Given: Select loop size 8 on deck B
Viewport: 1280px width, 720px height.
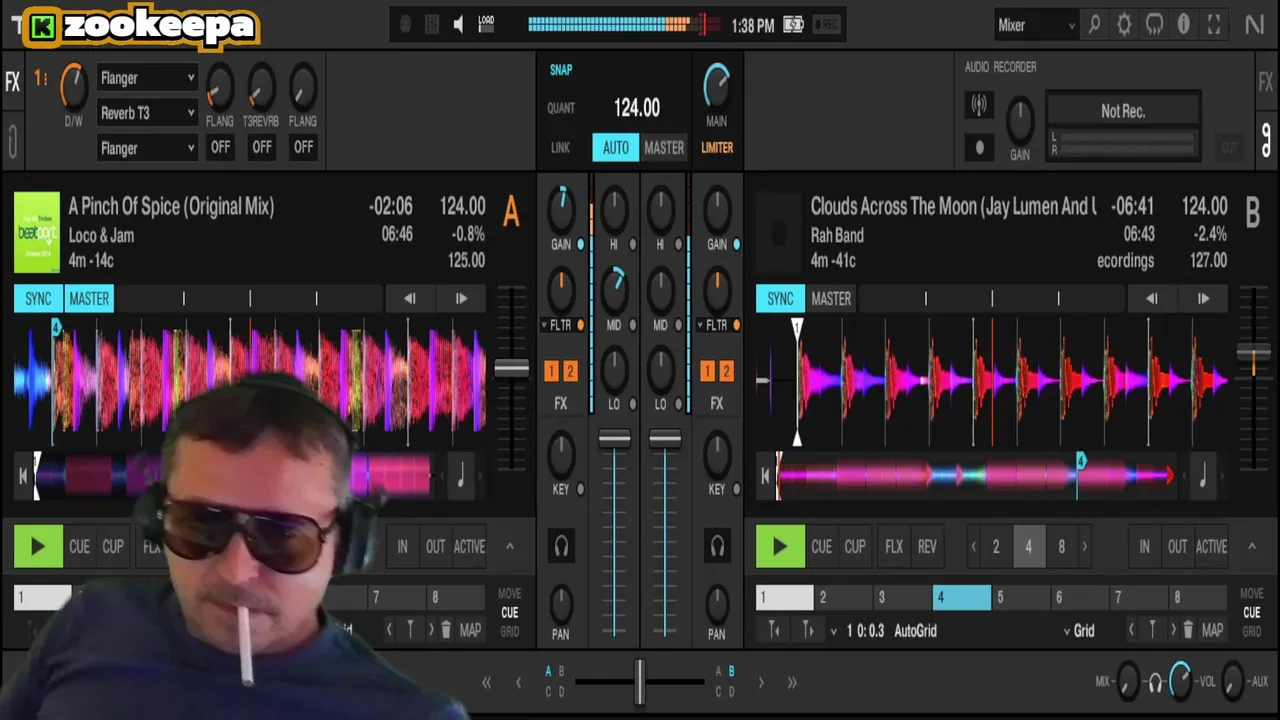Looking at the screenshot, I should tap(1061, 546).
